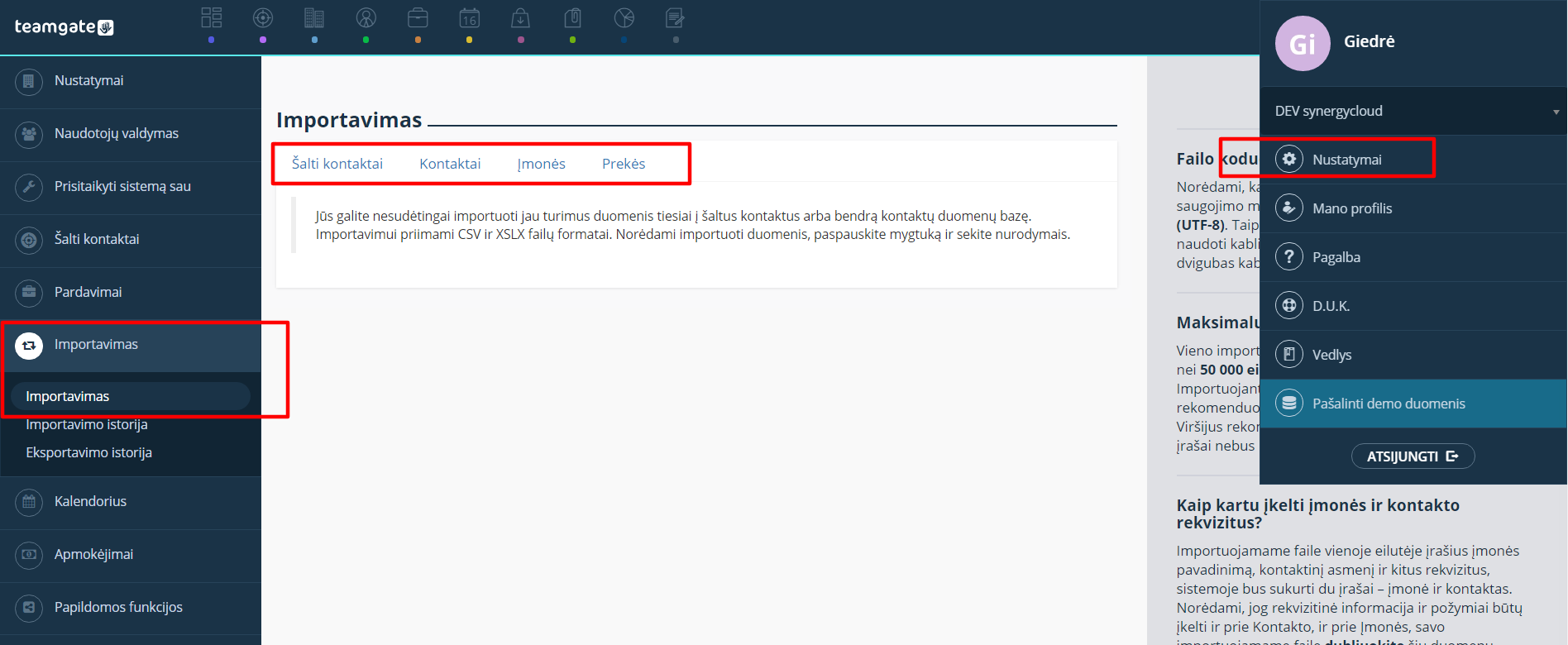Open the deals briefcase icon in top bar
The image size is (1568, 645).
(x=418, y=17)
